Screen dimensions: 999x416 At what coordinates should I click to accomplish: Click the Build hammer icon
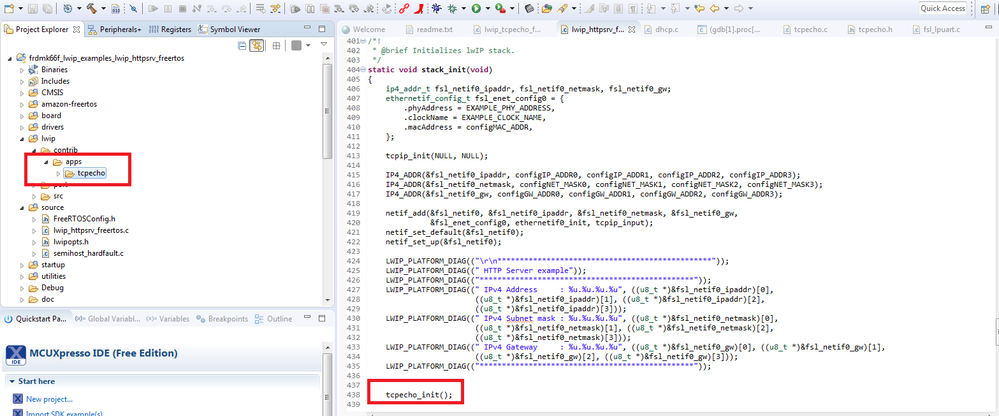[91, 8]
